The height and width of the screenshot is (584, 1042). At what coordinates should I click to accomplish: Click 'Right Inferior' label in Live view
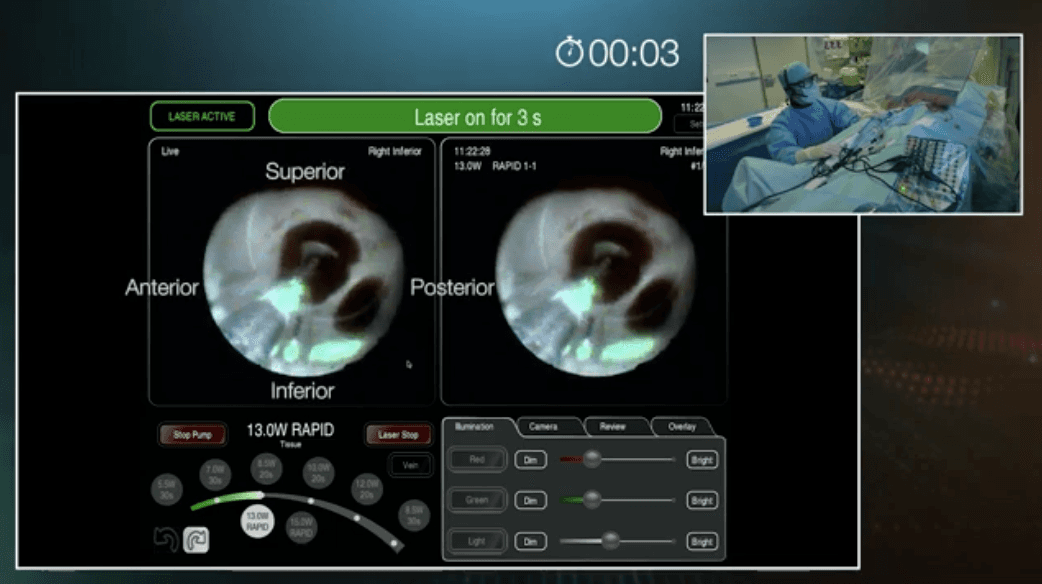click(395, 151)
